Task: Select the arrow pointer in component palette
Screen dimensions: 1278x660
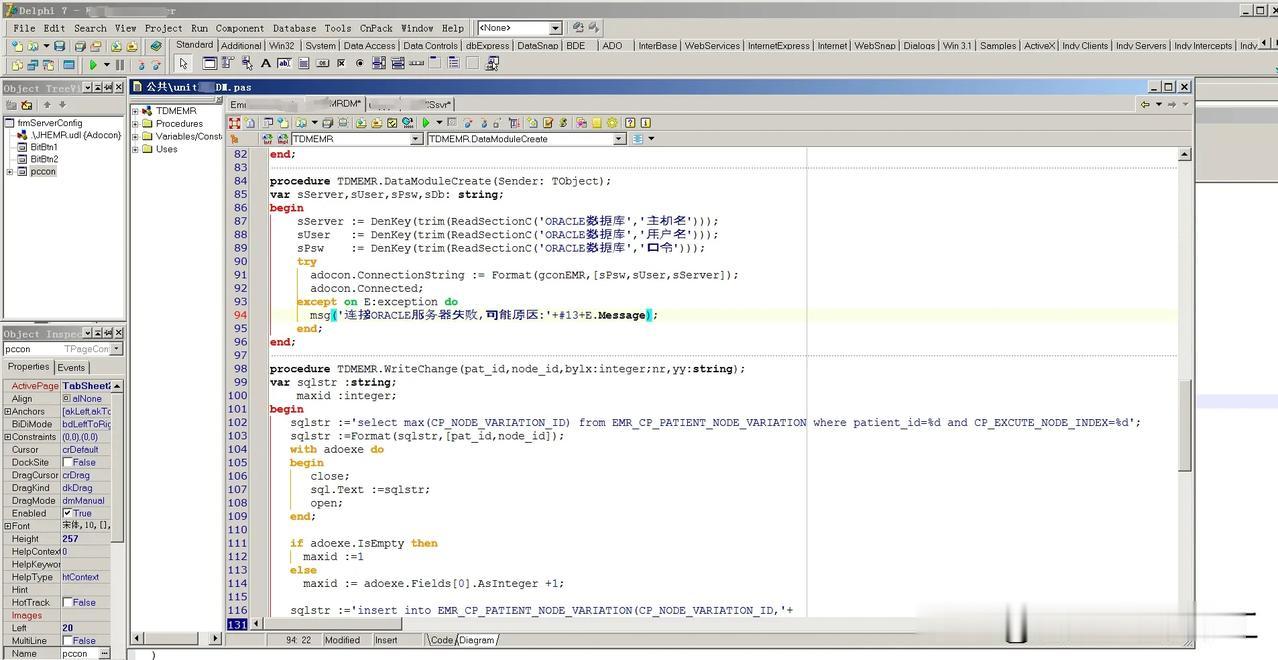Action: tap(183, 63)
